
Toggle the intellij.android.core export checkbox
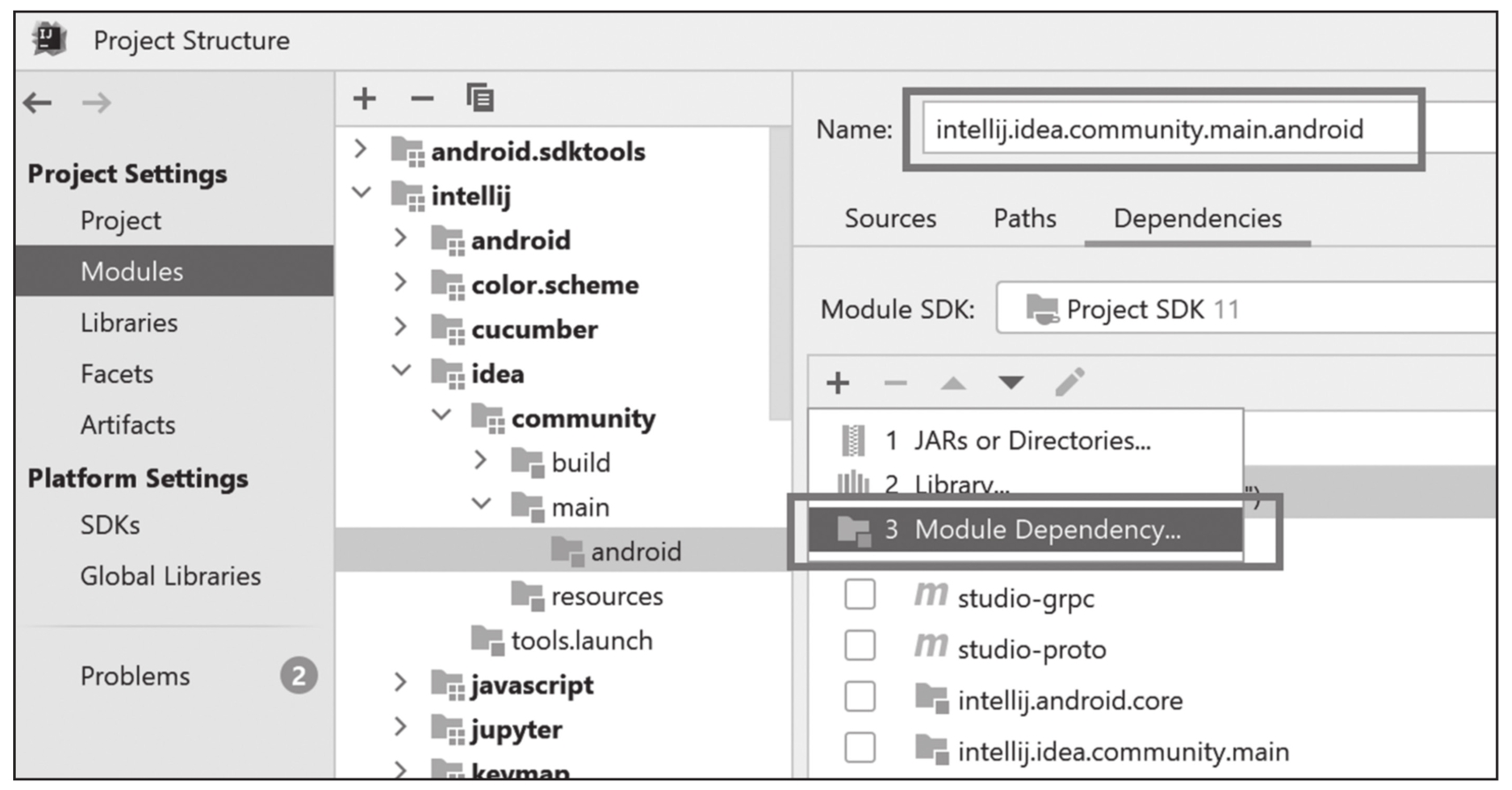[860, 697]
